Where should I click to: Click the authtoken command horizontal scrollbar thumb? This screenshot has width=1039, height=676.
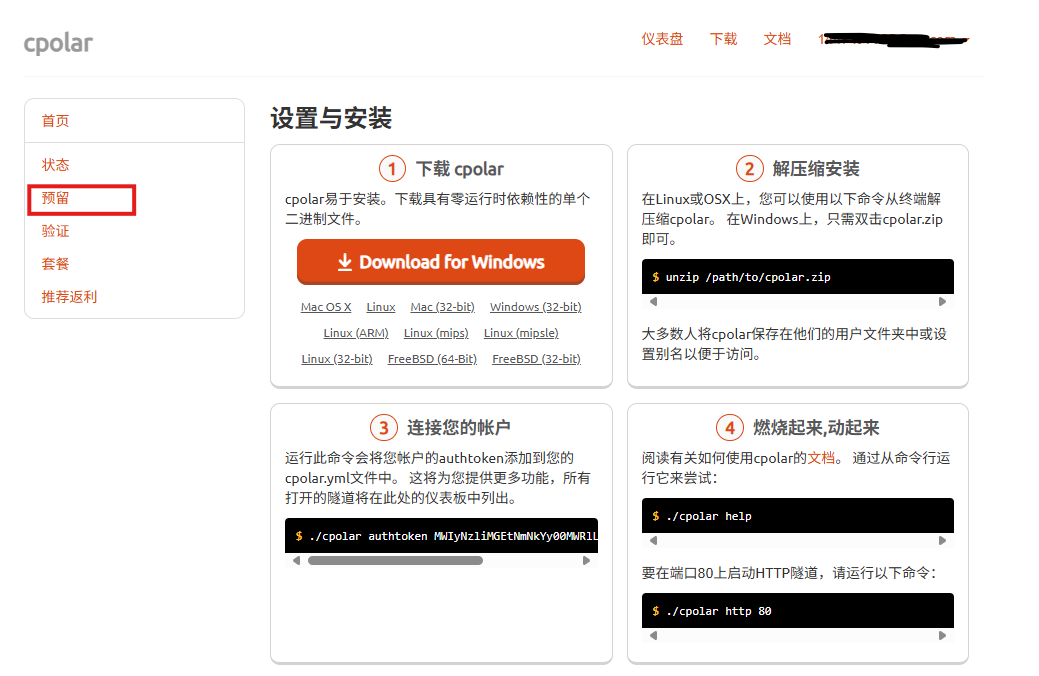coord(396,561)
